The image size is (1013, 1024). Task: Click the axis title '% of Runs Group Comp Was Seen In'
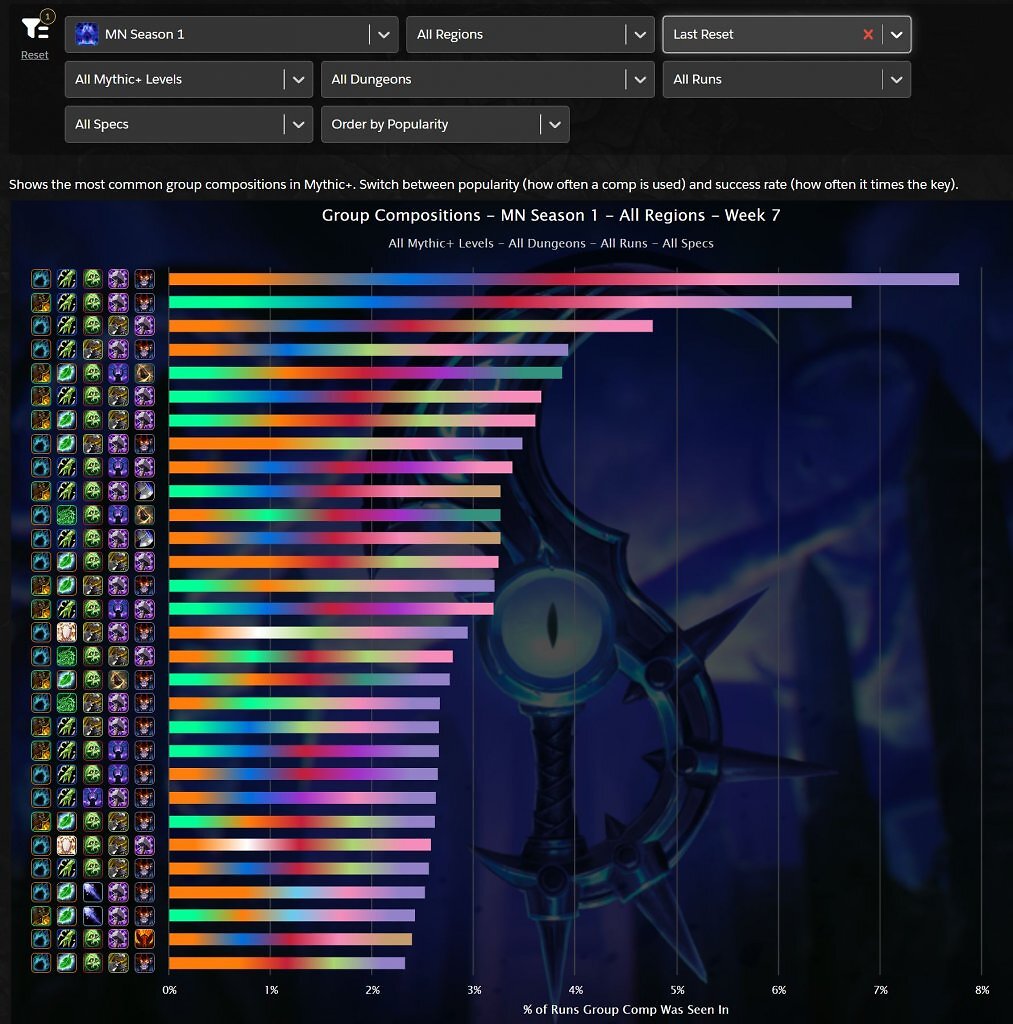click(625, 1009)
